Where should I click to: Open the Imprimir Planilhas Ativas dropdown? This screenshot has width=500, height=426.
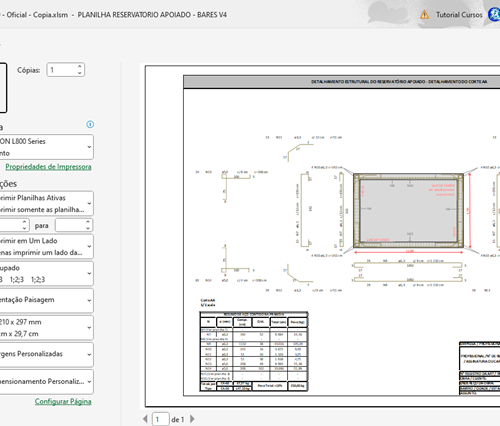pos(46,203)
